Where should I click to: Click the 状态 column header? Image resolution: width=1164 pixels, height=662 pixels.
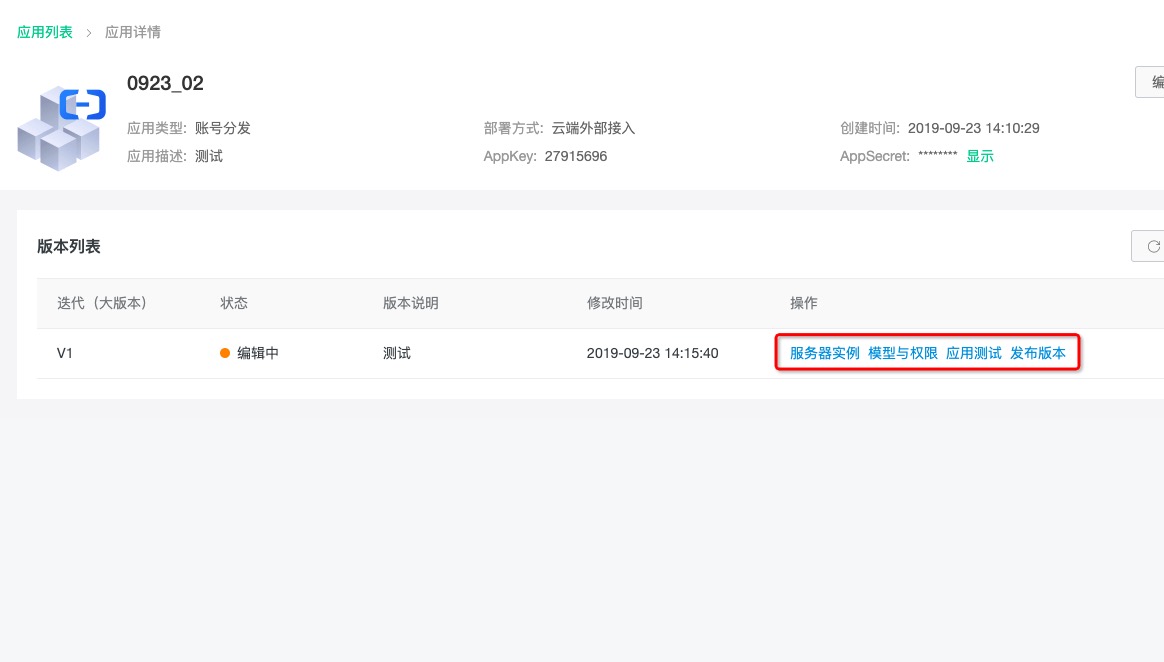[x=234, y=303]
